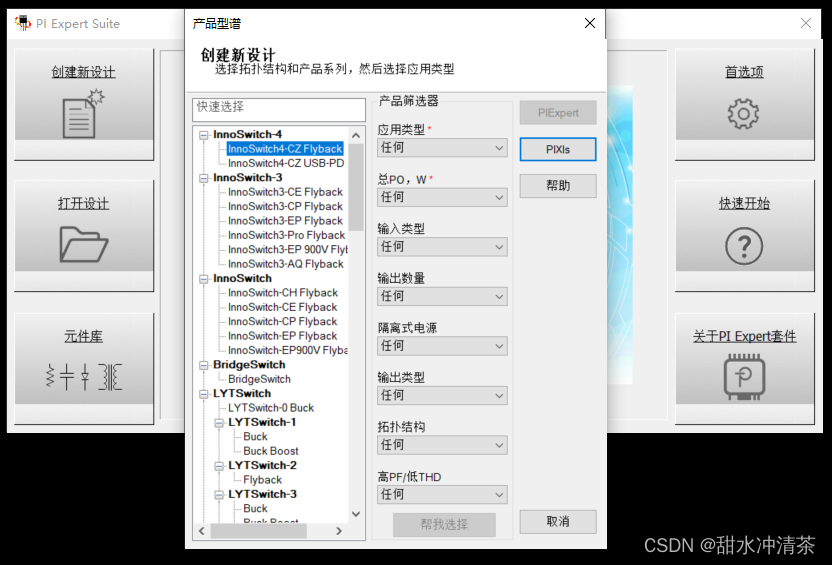Open the 首选项 link
The height and width of the screenshot is (565, 832).
(744, 72)
